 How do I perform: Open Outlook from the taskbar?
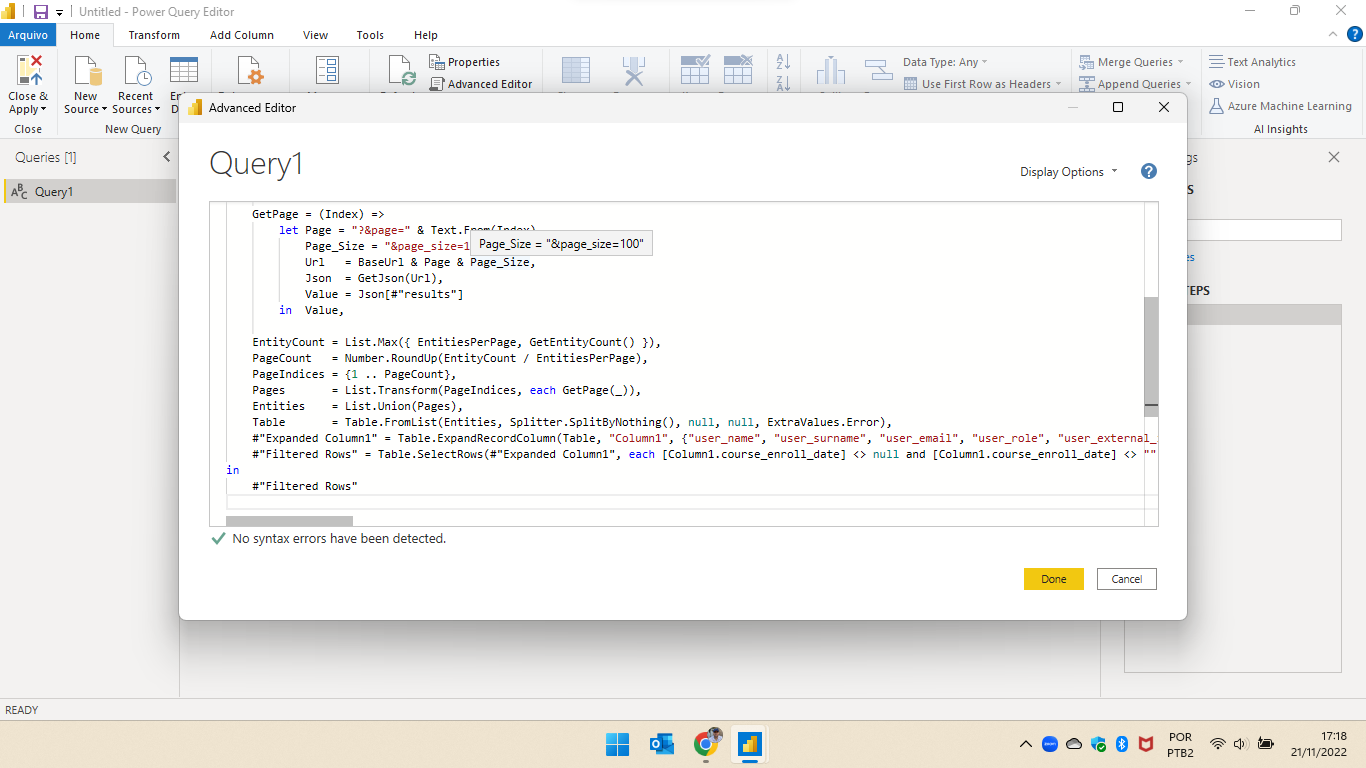[x=661, y=744]
